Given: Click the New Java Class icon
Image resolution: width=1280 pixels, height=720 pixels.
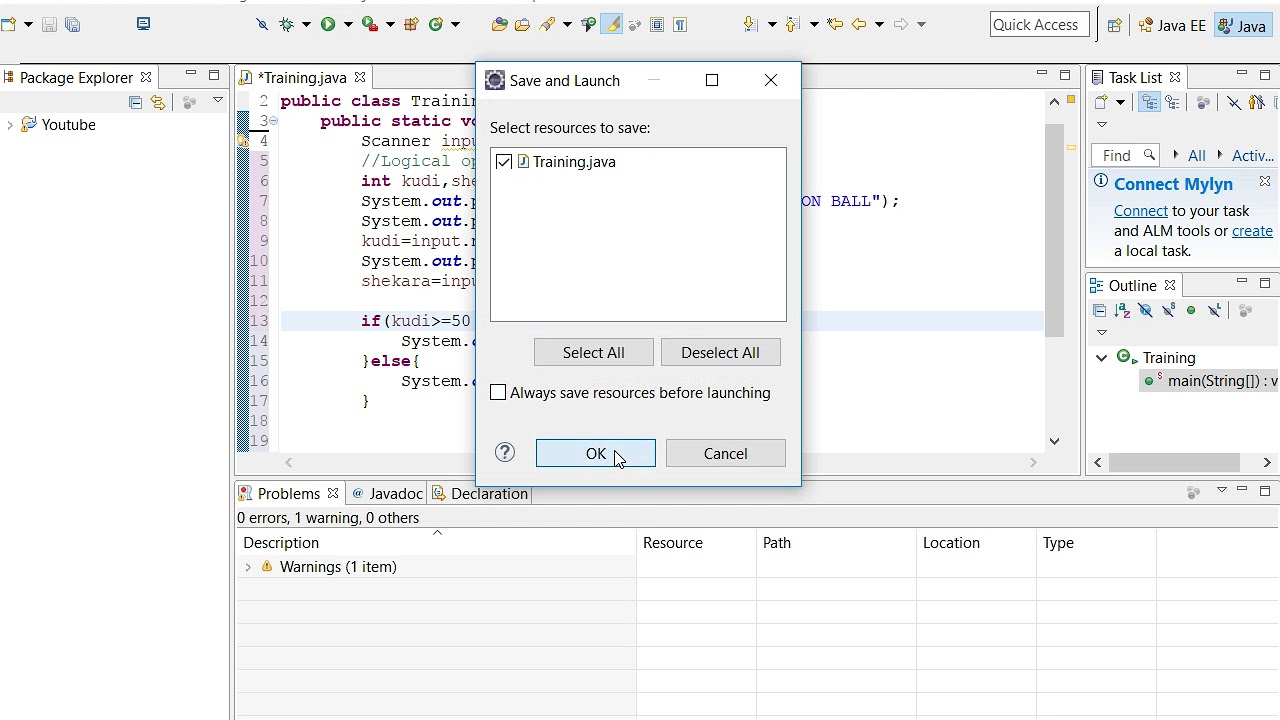Looking at the screenshot, I should pos(435,24).
